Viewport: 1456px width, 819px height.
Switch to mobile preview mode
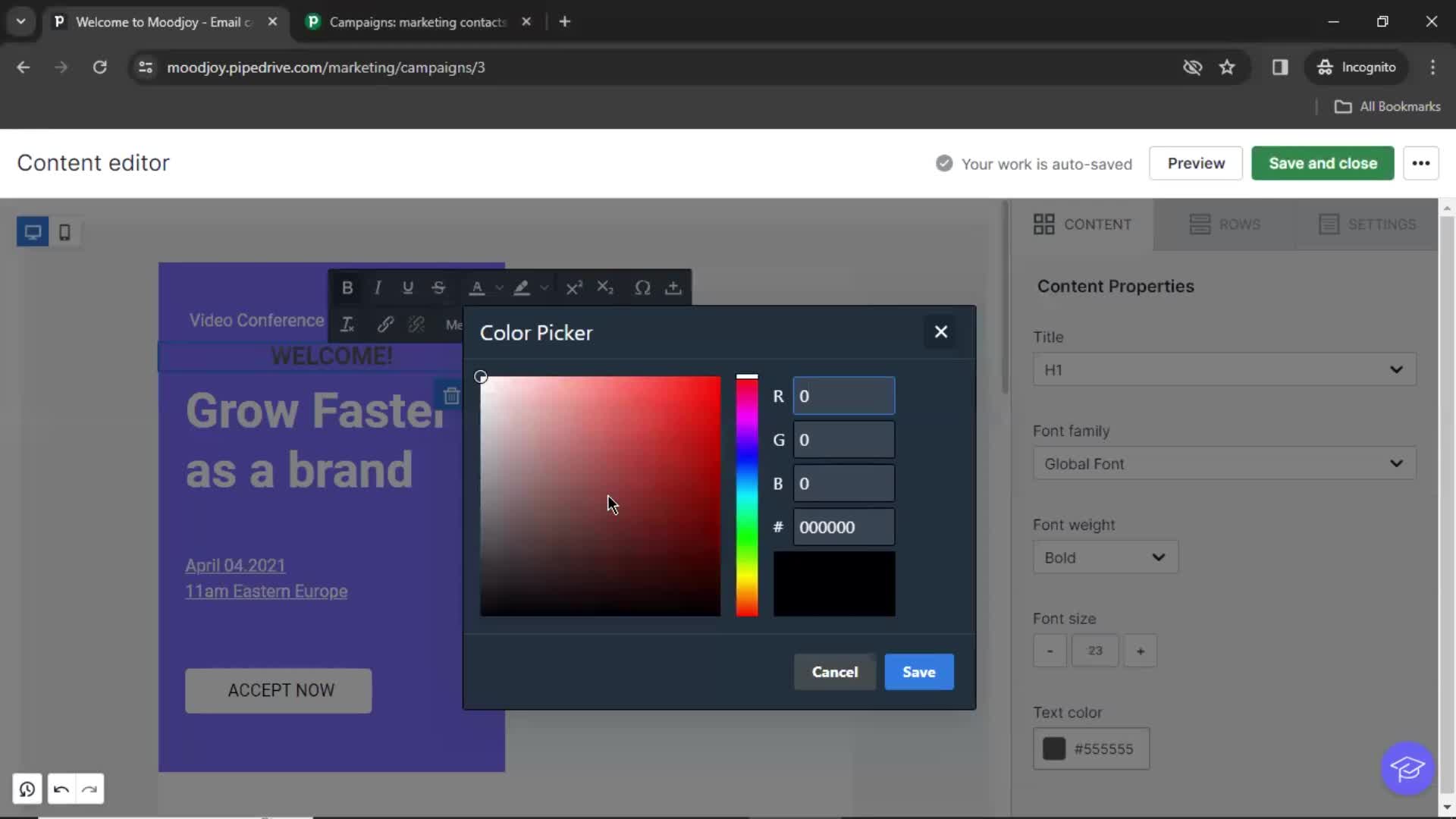[65, 232]
